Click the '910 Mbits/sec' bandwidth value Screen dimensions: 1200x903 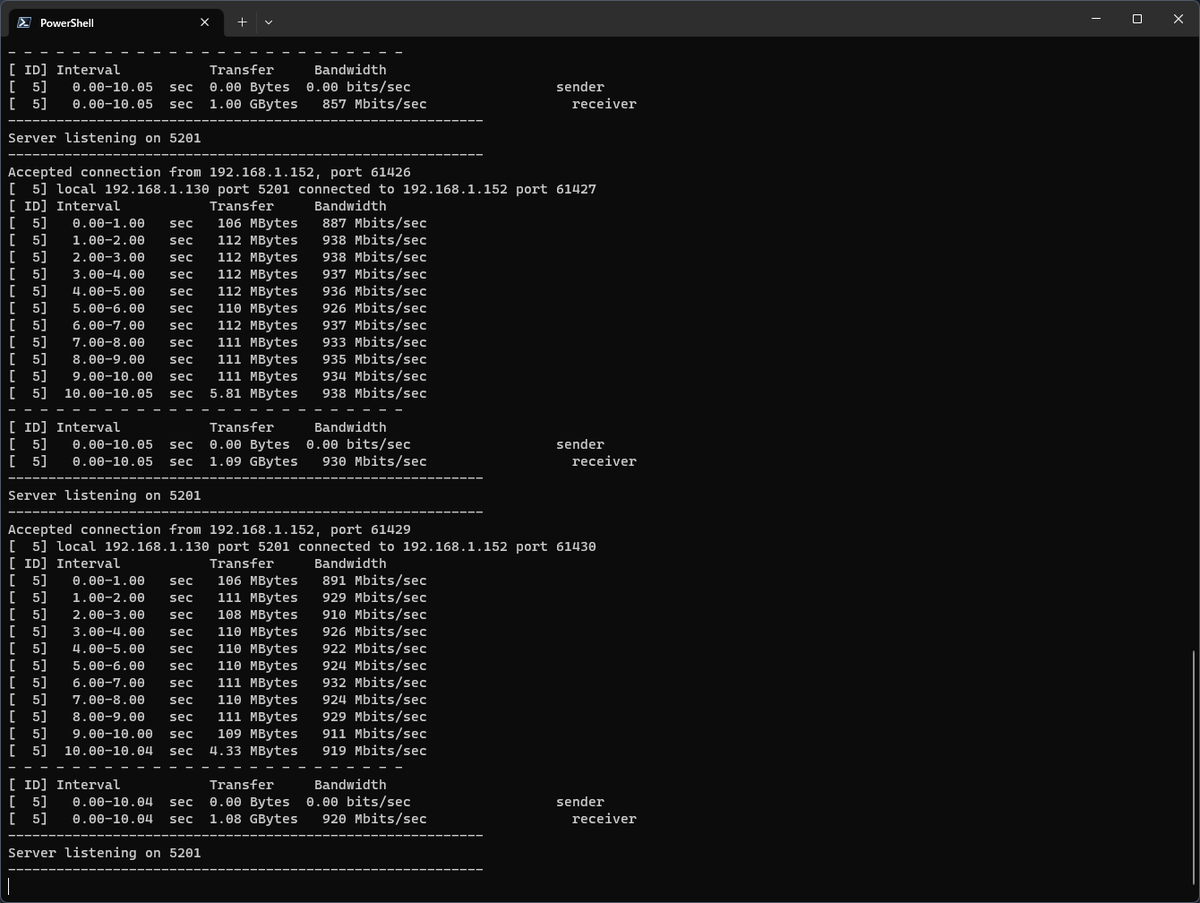point(374,614)
